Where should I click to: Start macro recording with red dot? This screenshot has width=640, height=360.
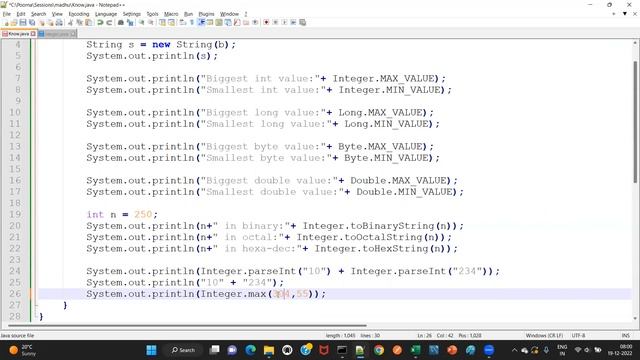click(266, 22)
